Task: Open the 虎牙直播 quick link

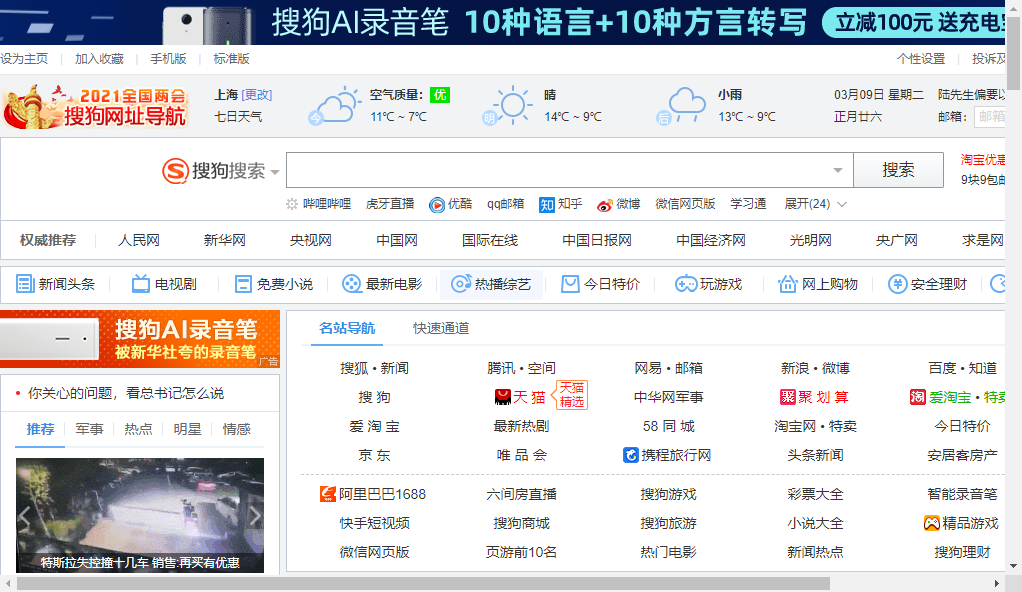Action: click(390, 204)
